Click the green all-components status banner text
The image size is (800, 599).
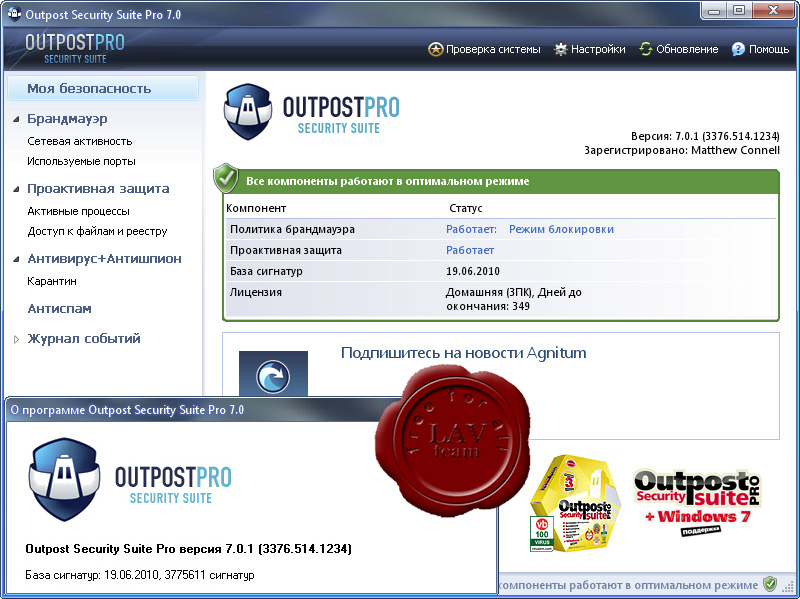tap(388, 181)
